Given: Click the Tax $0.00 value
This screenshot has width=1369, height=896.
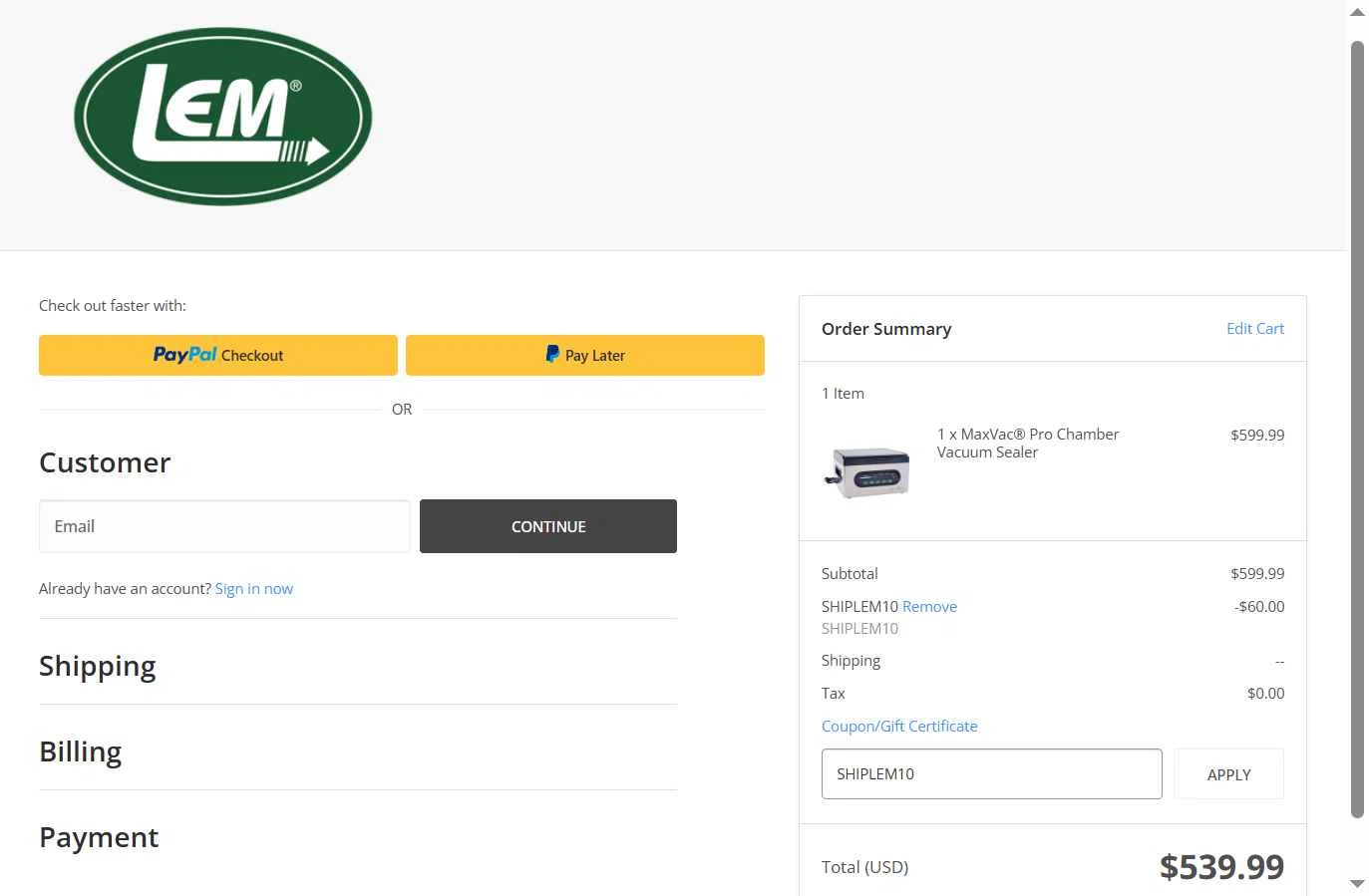Looking at the screenshot, I should pyautogui.click(x=1266, y=694).
